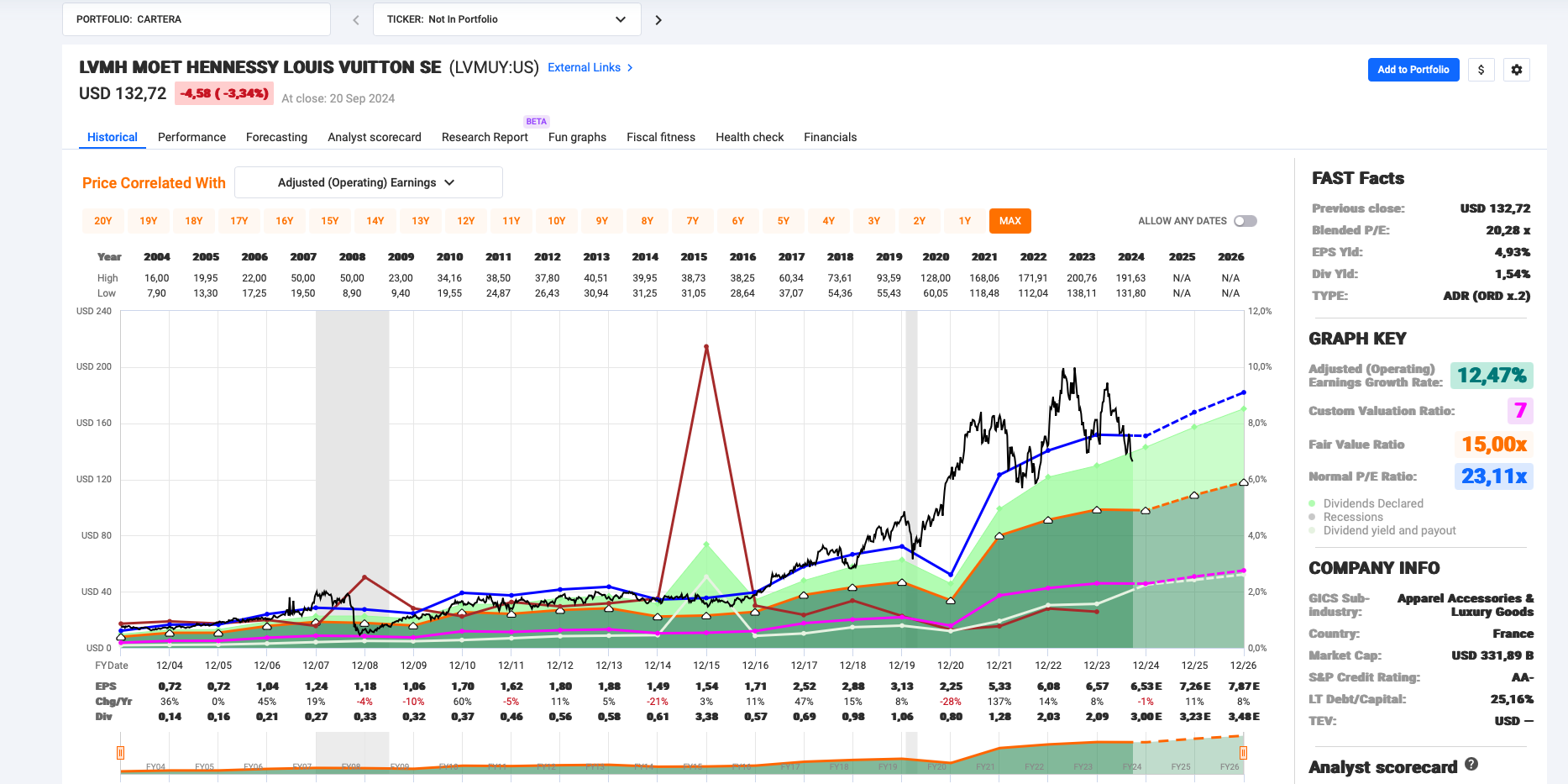Select the 1Y time range
This screenshot has width=1568, height=784.
pyautogui.click(x=965, y=221)
